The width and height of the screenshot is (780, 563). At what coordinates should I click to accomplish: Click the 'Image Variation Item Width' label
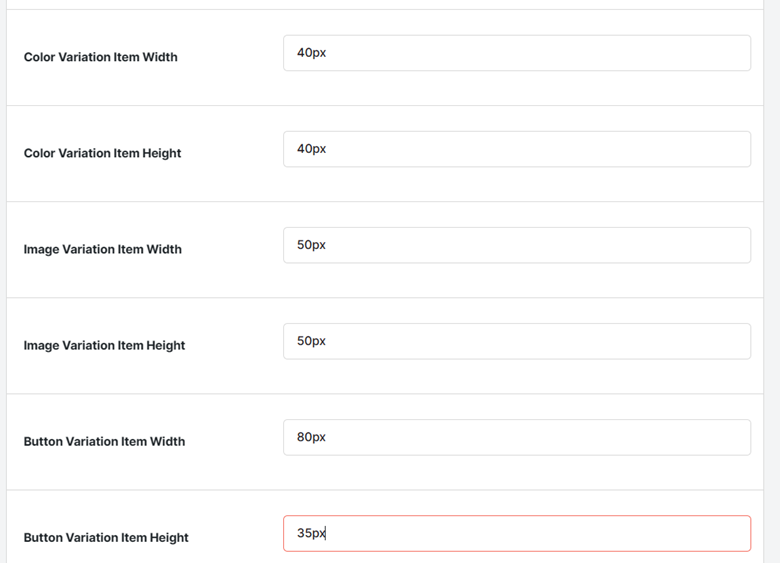click(102, 249)
